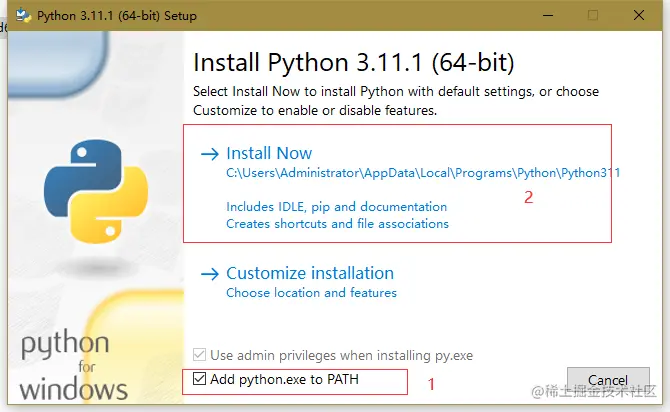Click the disabled maximize button in title bar

[x=593, y=15]
